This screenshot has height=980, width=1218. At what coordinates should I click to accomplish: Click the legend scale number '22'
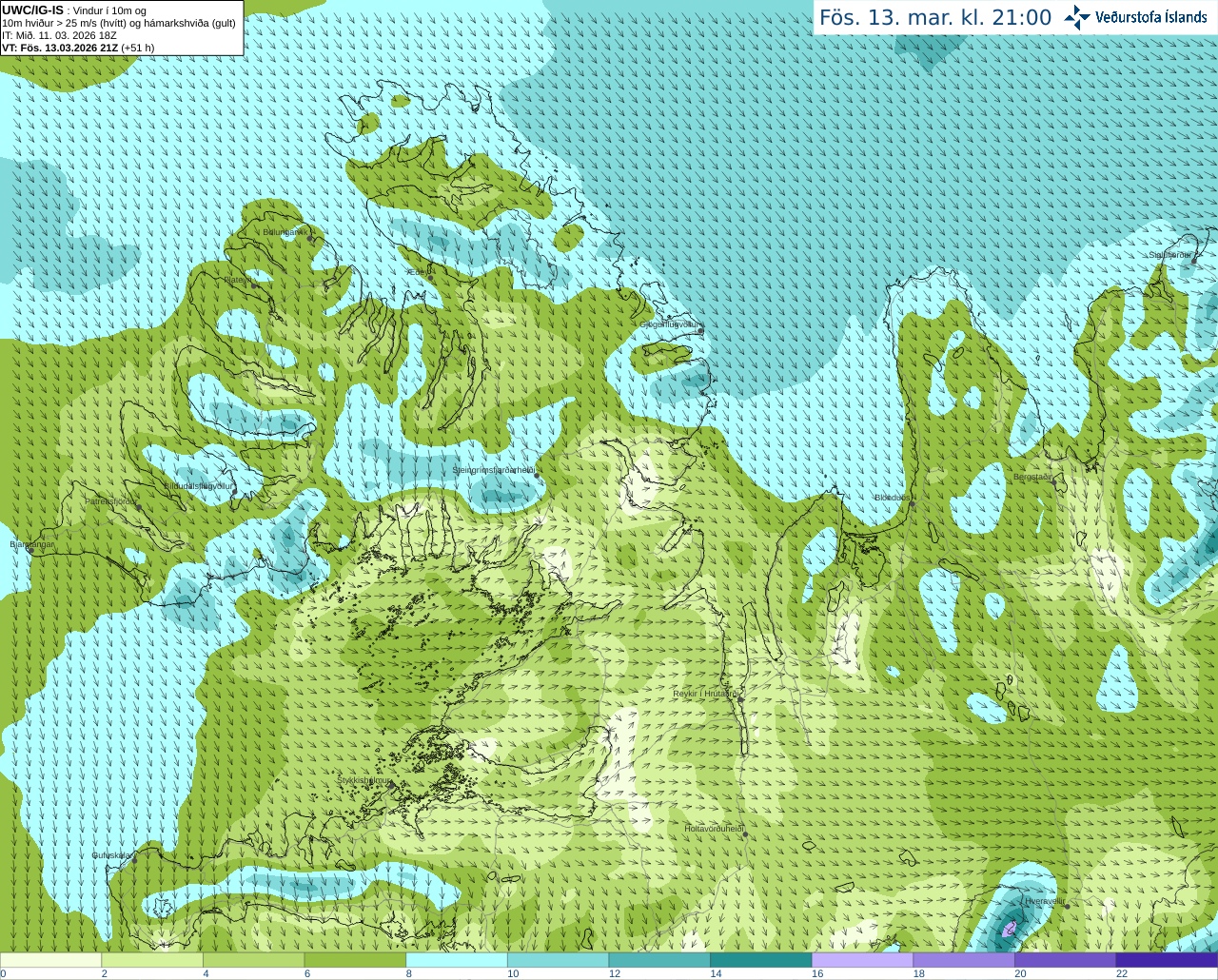[x=1122, y=973]
